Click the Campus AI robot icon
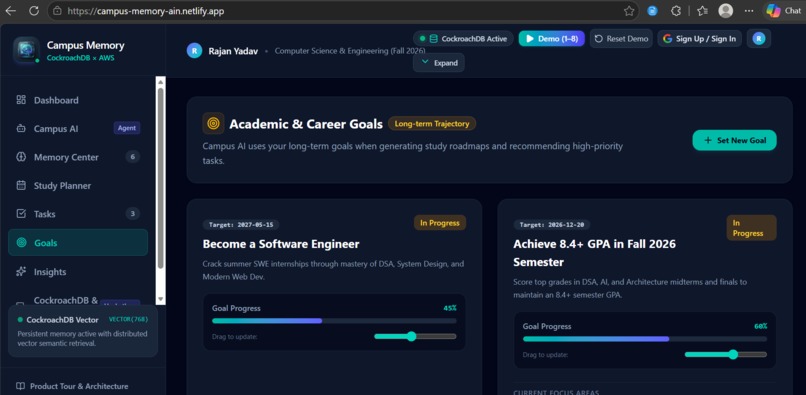This screenshot has height=395, width=806. click(21, 129)
